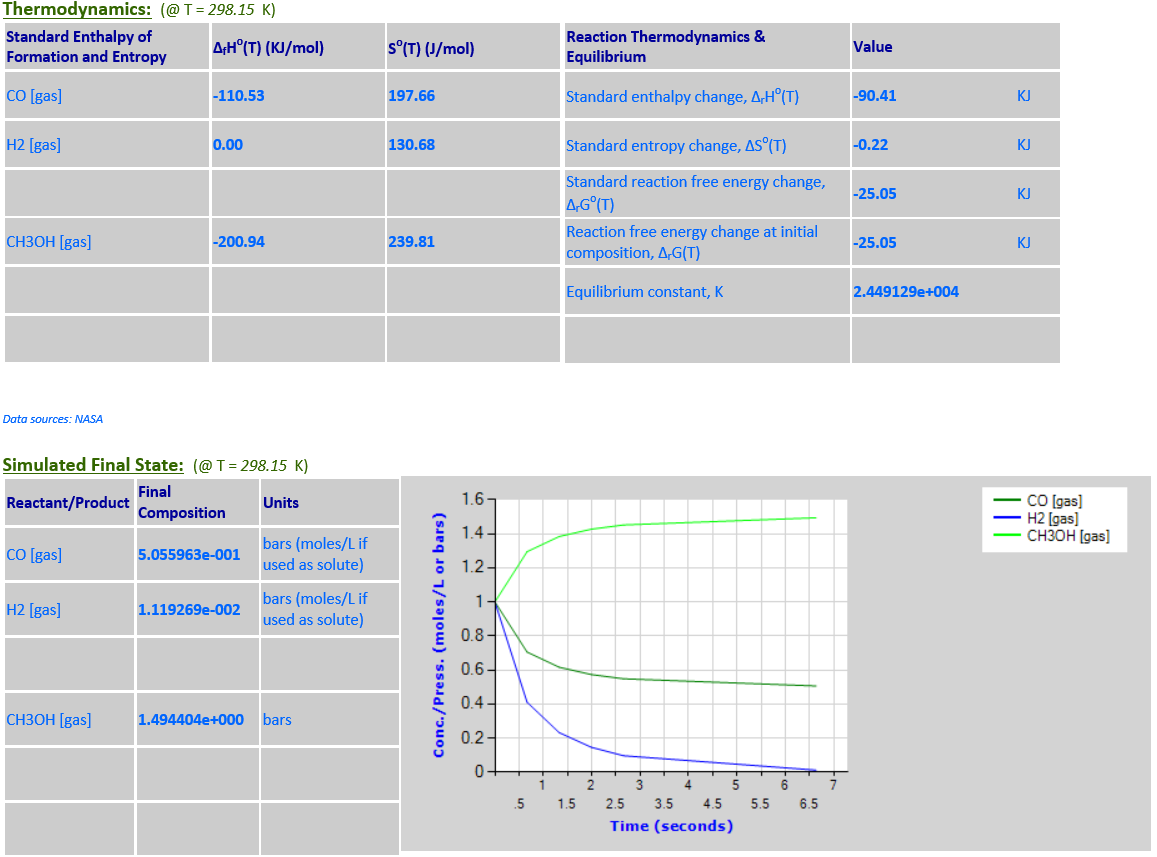Click the Reaction Thermodynamics & Equilibrium header

pyautogui.click(x=665, y=47)
